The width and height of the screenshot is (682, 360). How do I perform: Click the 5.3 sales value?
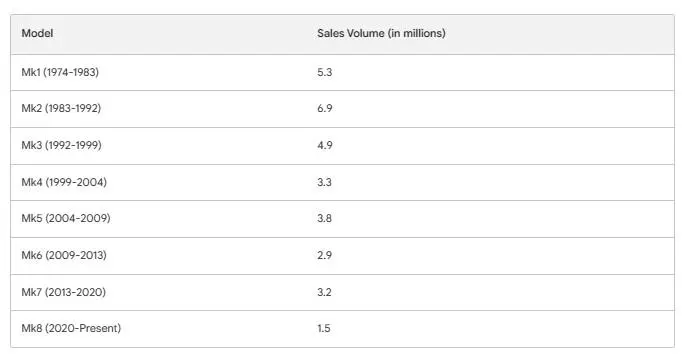point(324,73)
